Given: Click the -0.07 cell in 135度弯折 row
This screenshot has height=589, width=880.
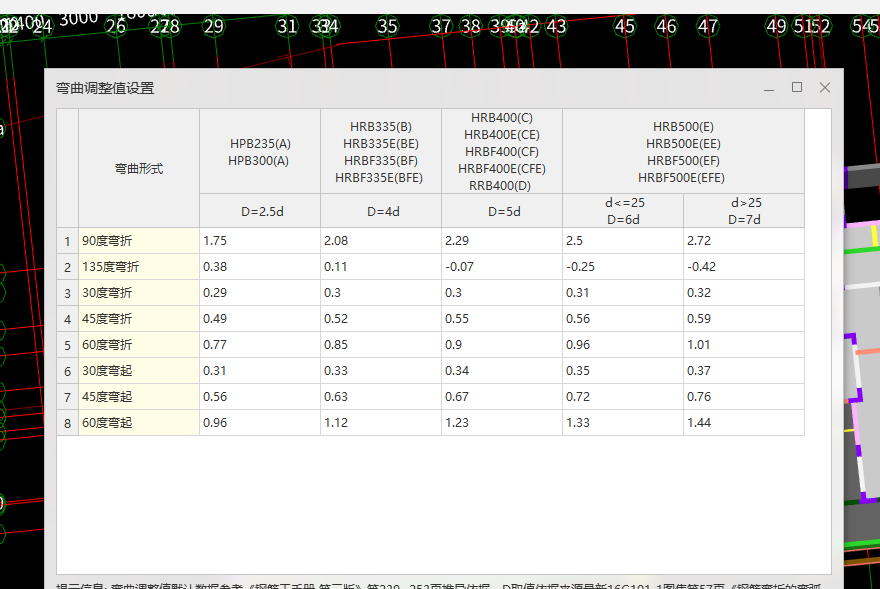Looking at the screenshot, I should click(x=502, y=267).
